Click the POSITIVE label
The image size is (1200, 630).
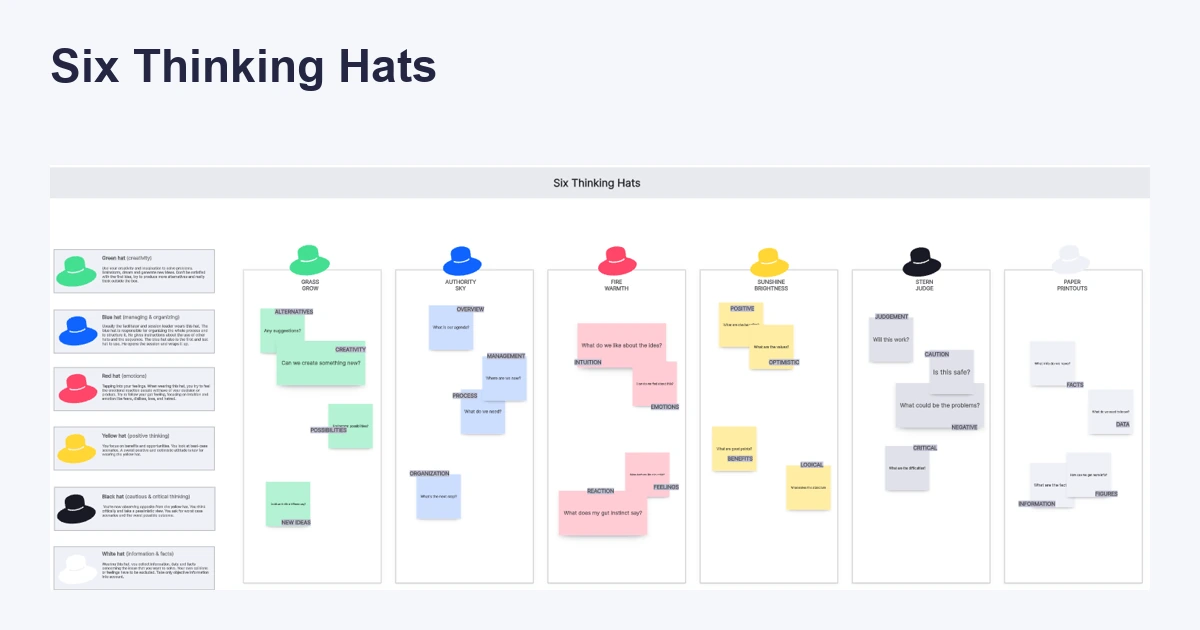pyautogui.click(x=742, y=309)
